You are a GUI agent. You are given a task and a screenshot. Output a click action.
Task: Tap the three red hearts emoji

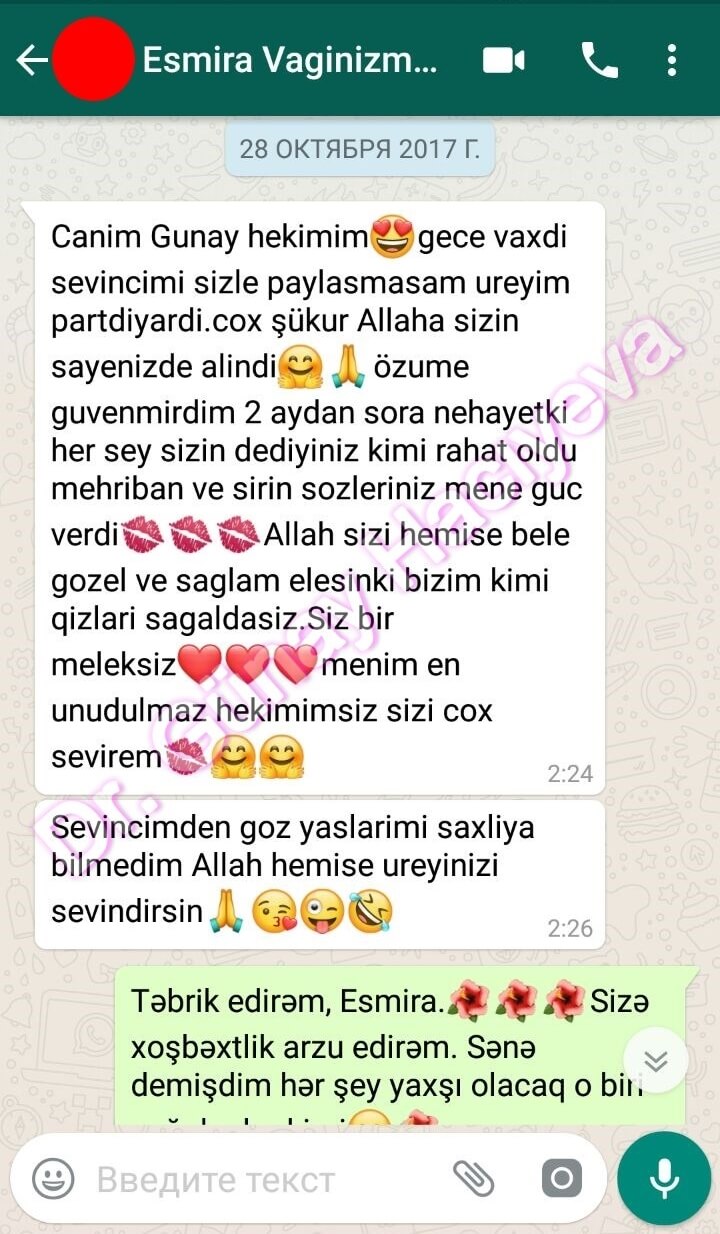247,665
